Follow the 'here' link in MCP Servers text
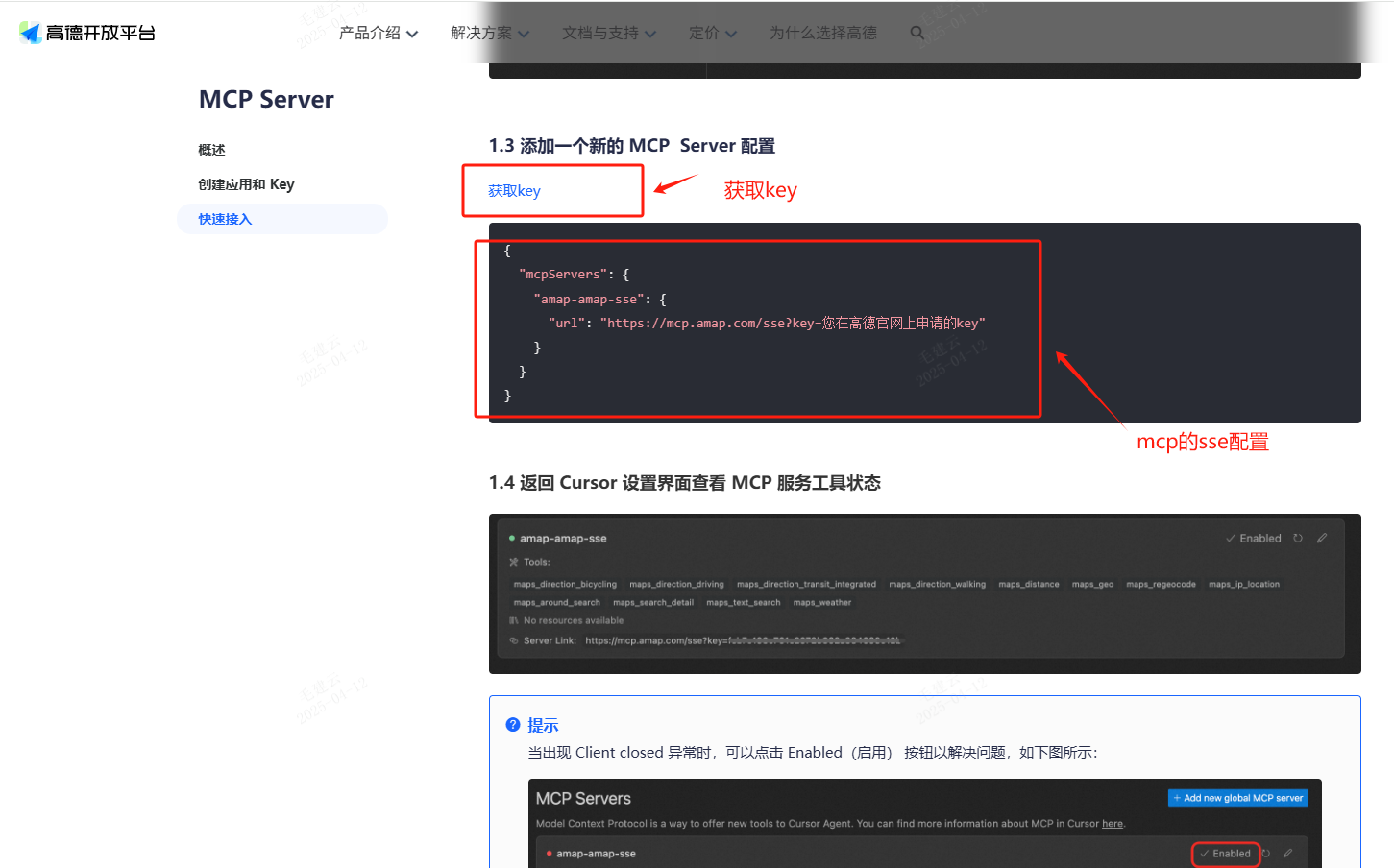1394x868 pixels. pos(1113,824)
